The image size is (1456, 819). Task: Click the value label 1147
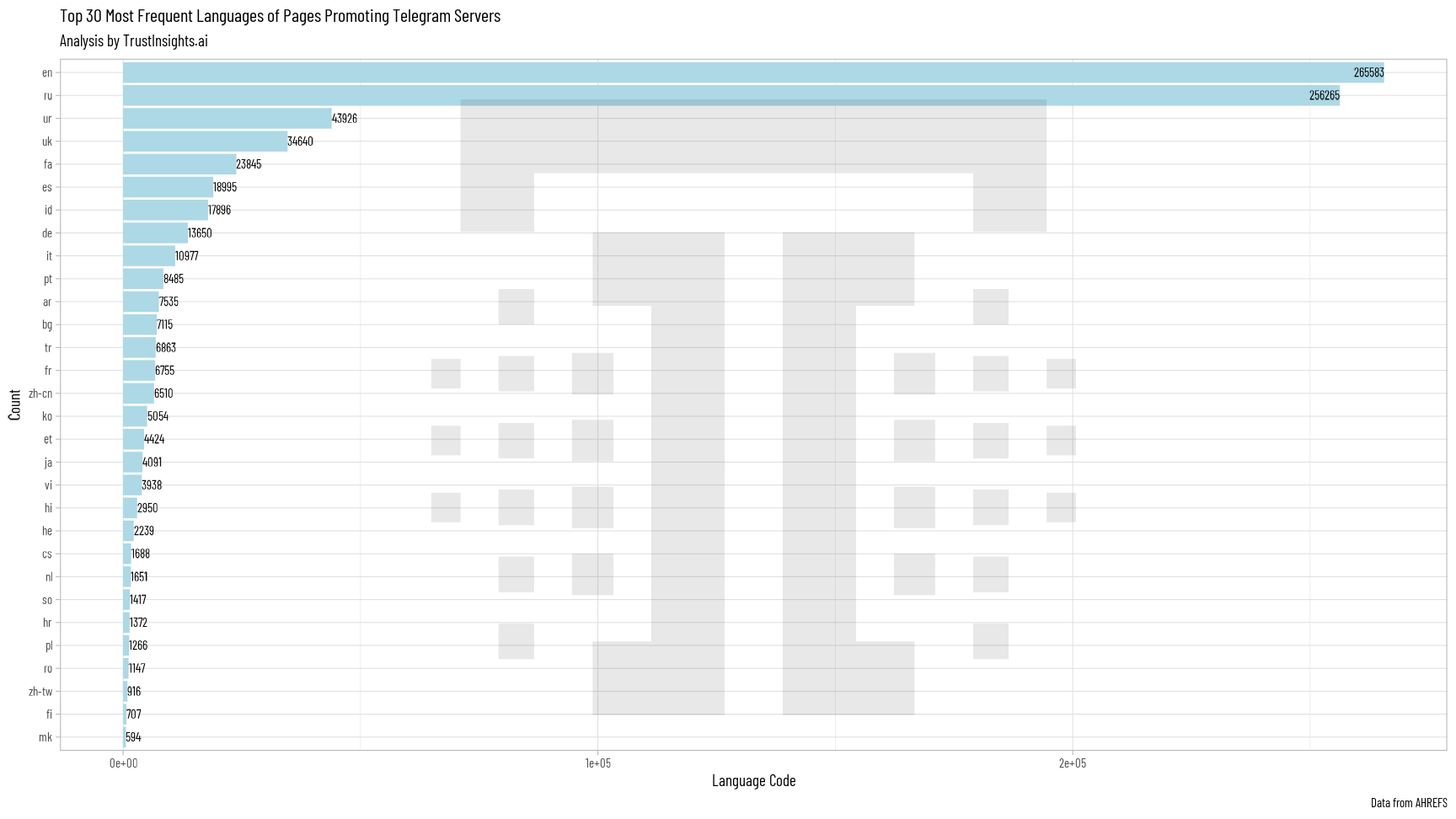click(137, 668)
